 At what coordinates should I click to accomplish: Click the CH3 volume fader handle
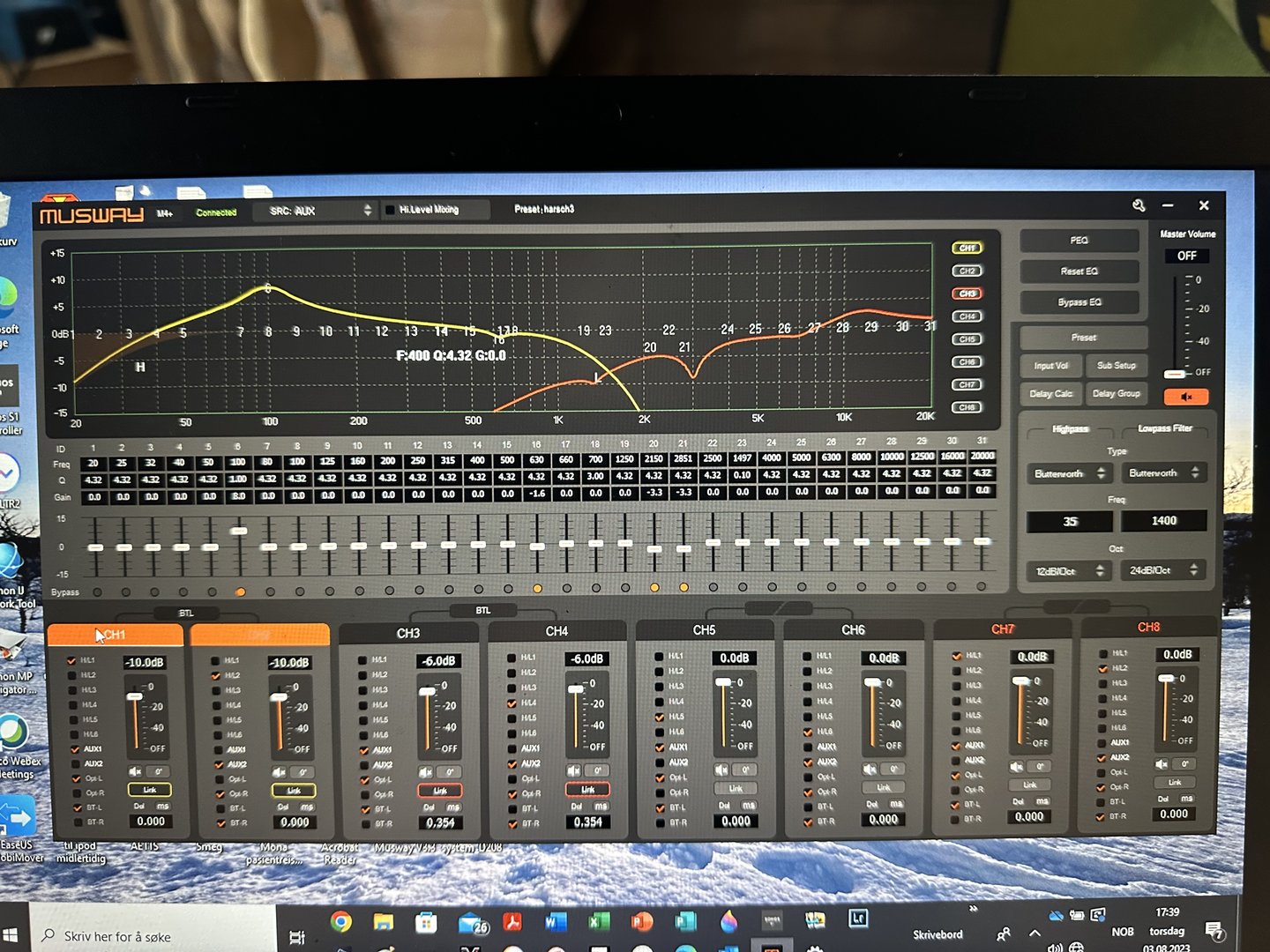(x=427, y=692)
